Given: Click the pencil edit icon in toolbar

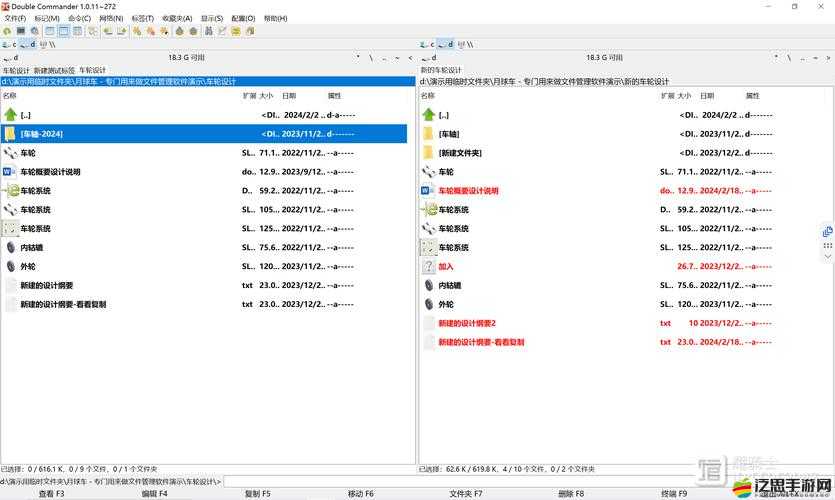Looking at the screenshot, I should click(223, 31).
